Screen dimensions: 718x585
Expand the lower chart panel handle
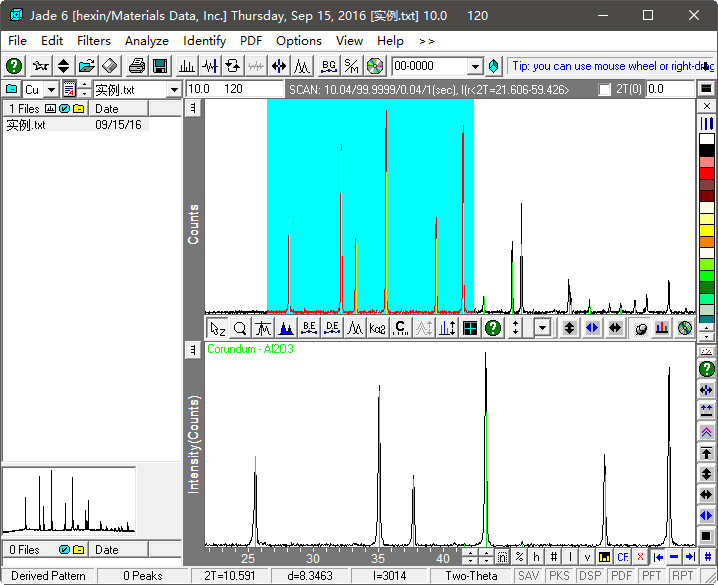(x=193, y=350)
